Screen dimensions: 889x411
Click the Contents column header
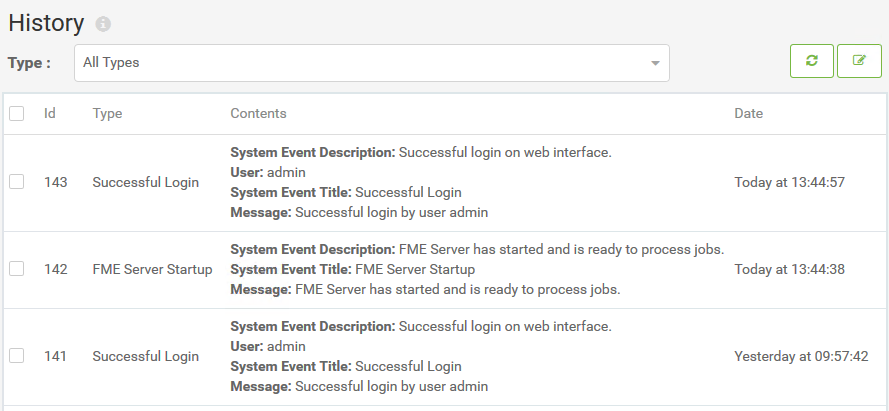(258, 113)
